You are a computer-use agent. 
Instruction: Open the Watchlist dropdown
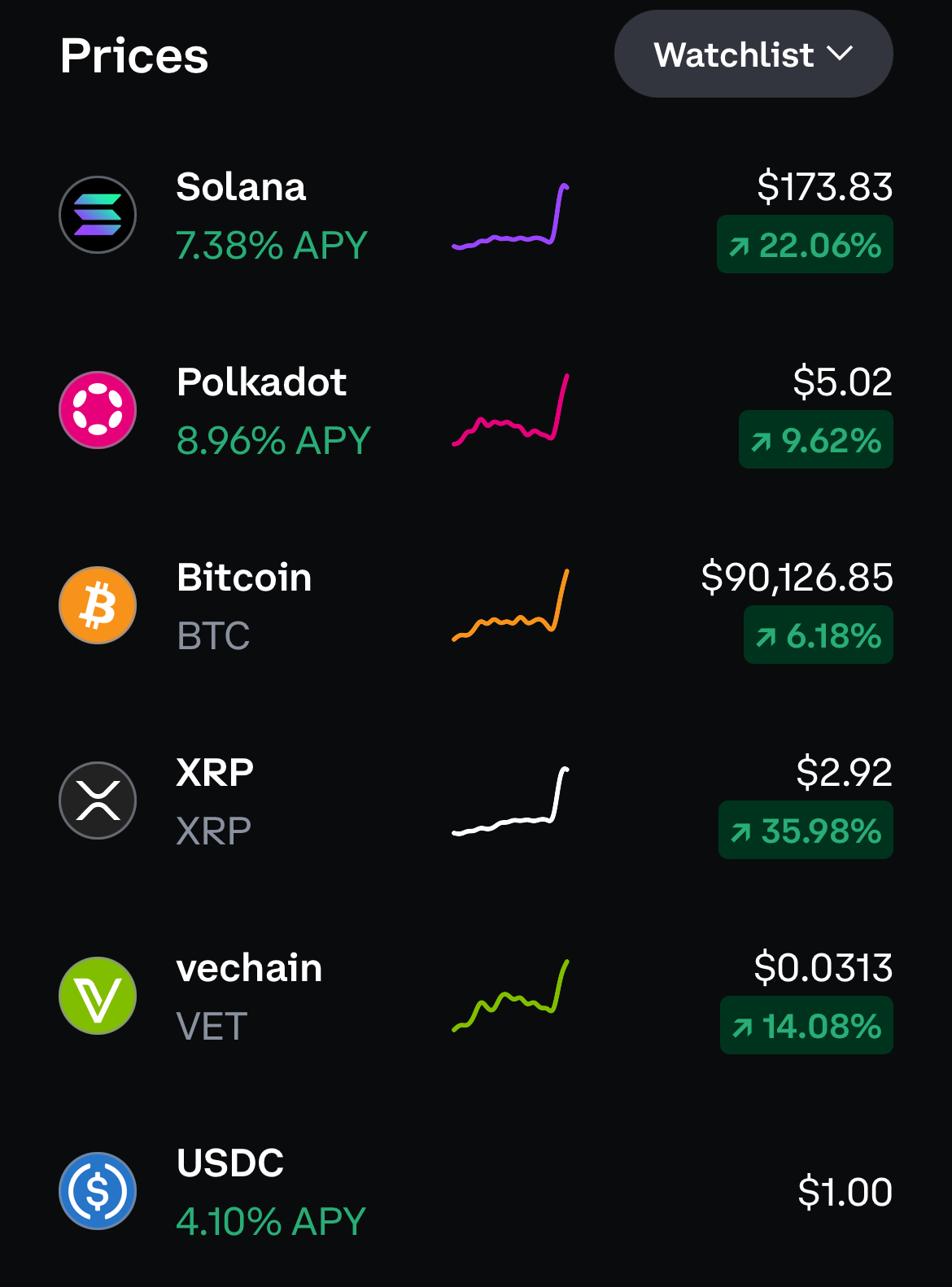coord(753,54)
